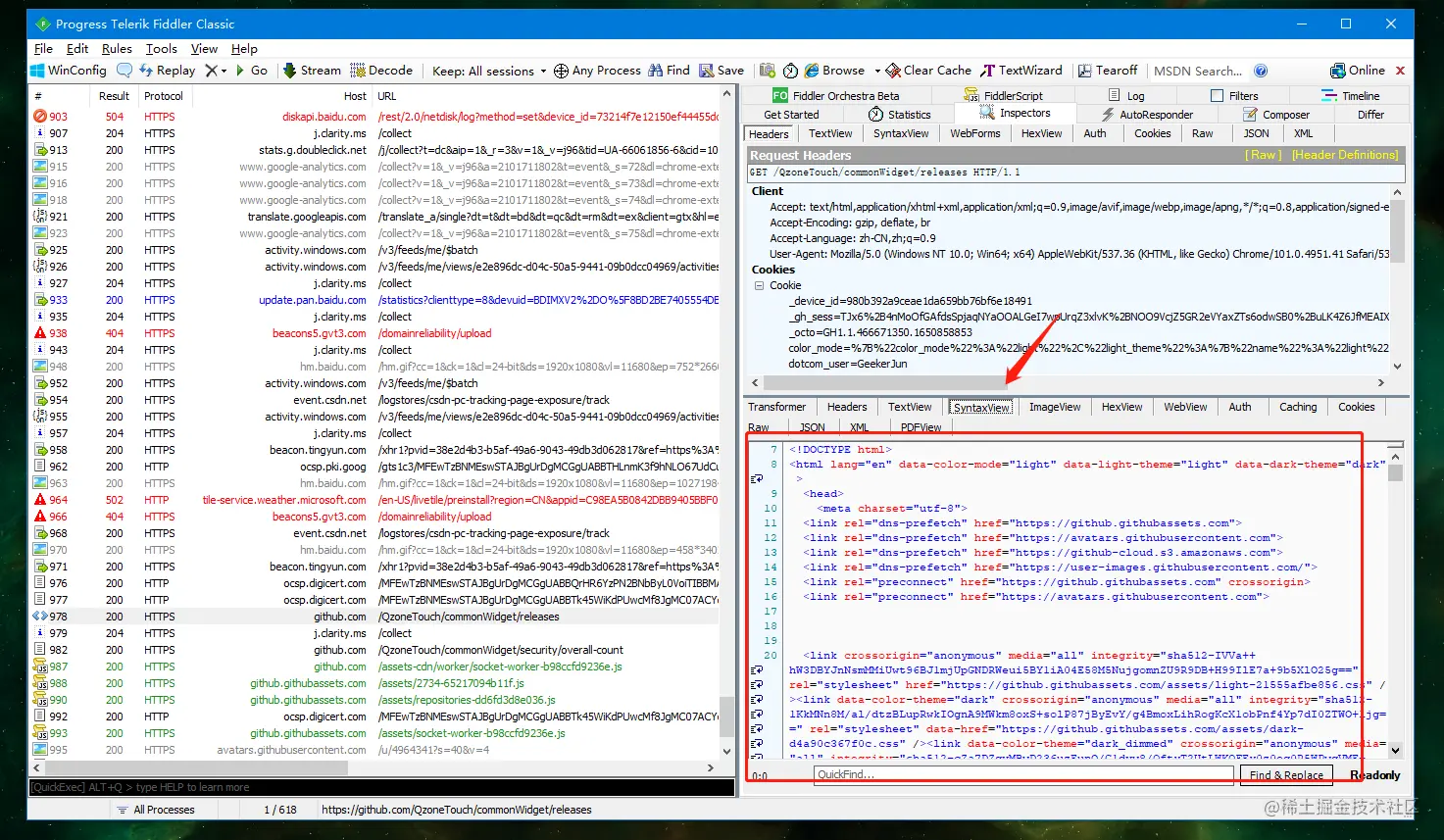Focus the QuickFind input field
Screen dimensions: 1444x840
pos(1022,774)
